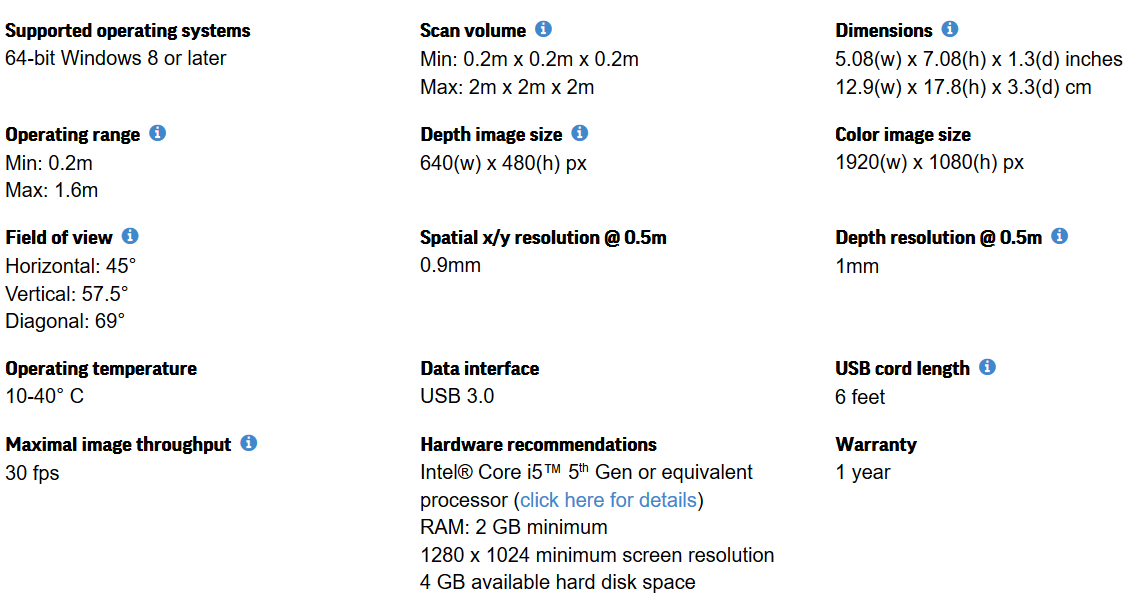The height and width of the screenshot is (600, 1139).
Task: Open the Dimensions info tooltip icon
Action: (950, 30)
